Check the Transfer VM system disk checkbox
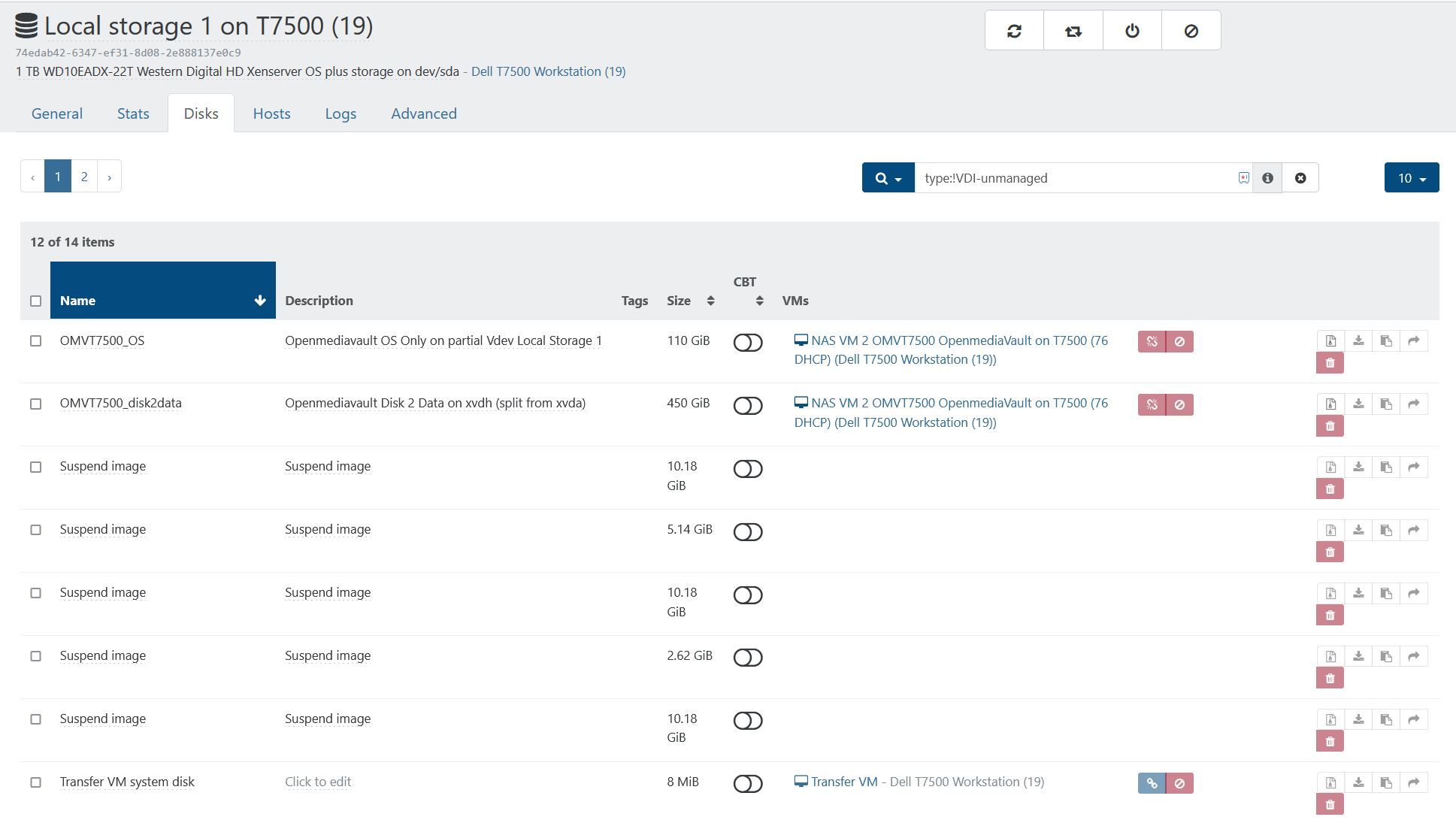1456x823 pixels. (35, 782)
